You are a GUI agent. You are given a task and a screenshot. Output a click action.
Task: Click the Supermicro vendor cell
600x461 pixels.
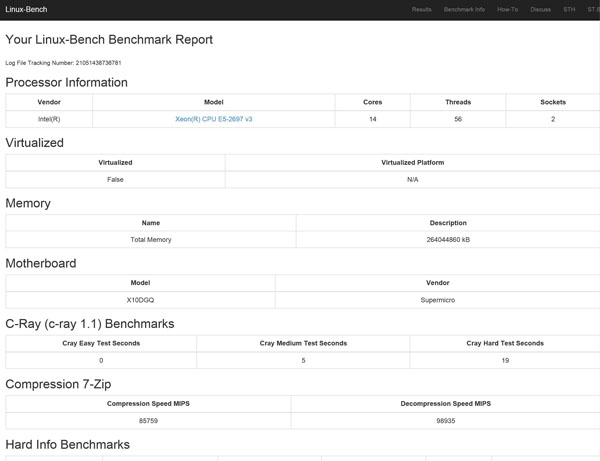[437, 300]
